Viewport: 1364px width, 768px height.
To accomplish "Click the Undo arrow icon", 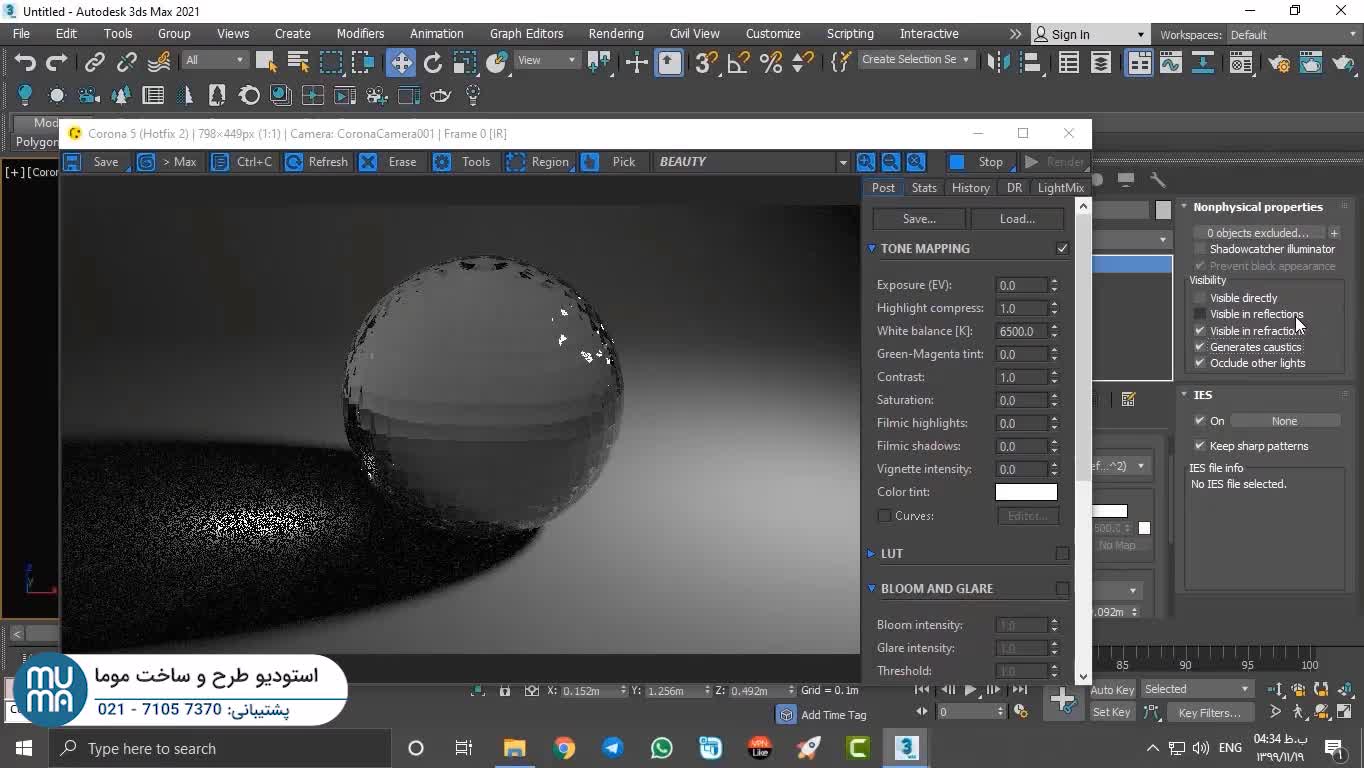I will (x=25, y=63).
